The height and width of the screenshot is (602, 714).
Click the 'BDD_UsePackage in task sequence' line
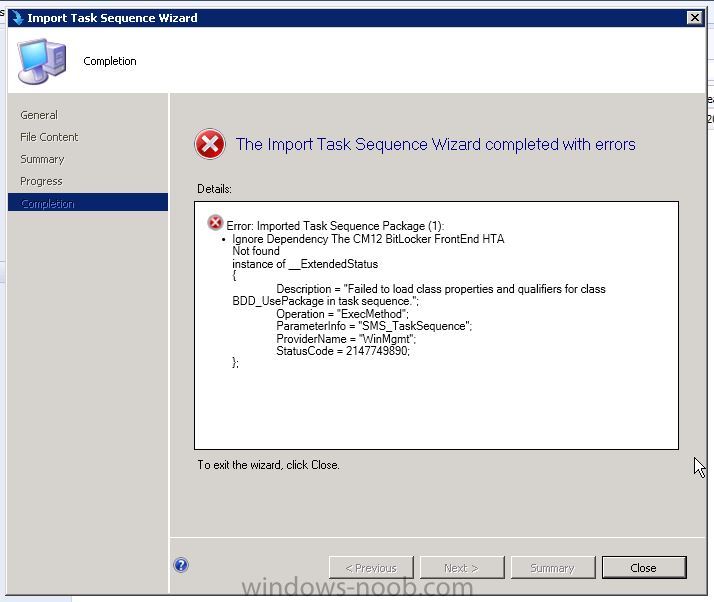pyautogui.click(x=326, y=301)
